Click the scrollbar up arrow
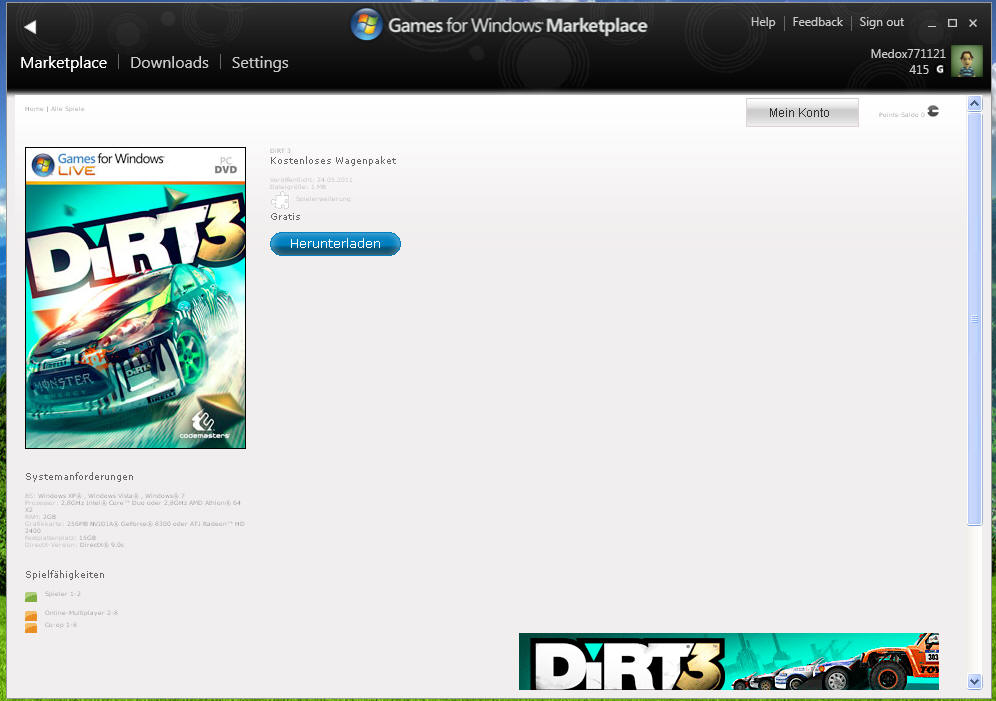The height and width of the screenshot is (701, 996). coord(974,103)
